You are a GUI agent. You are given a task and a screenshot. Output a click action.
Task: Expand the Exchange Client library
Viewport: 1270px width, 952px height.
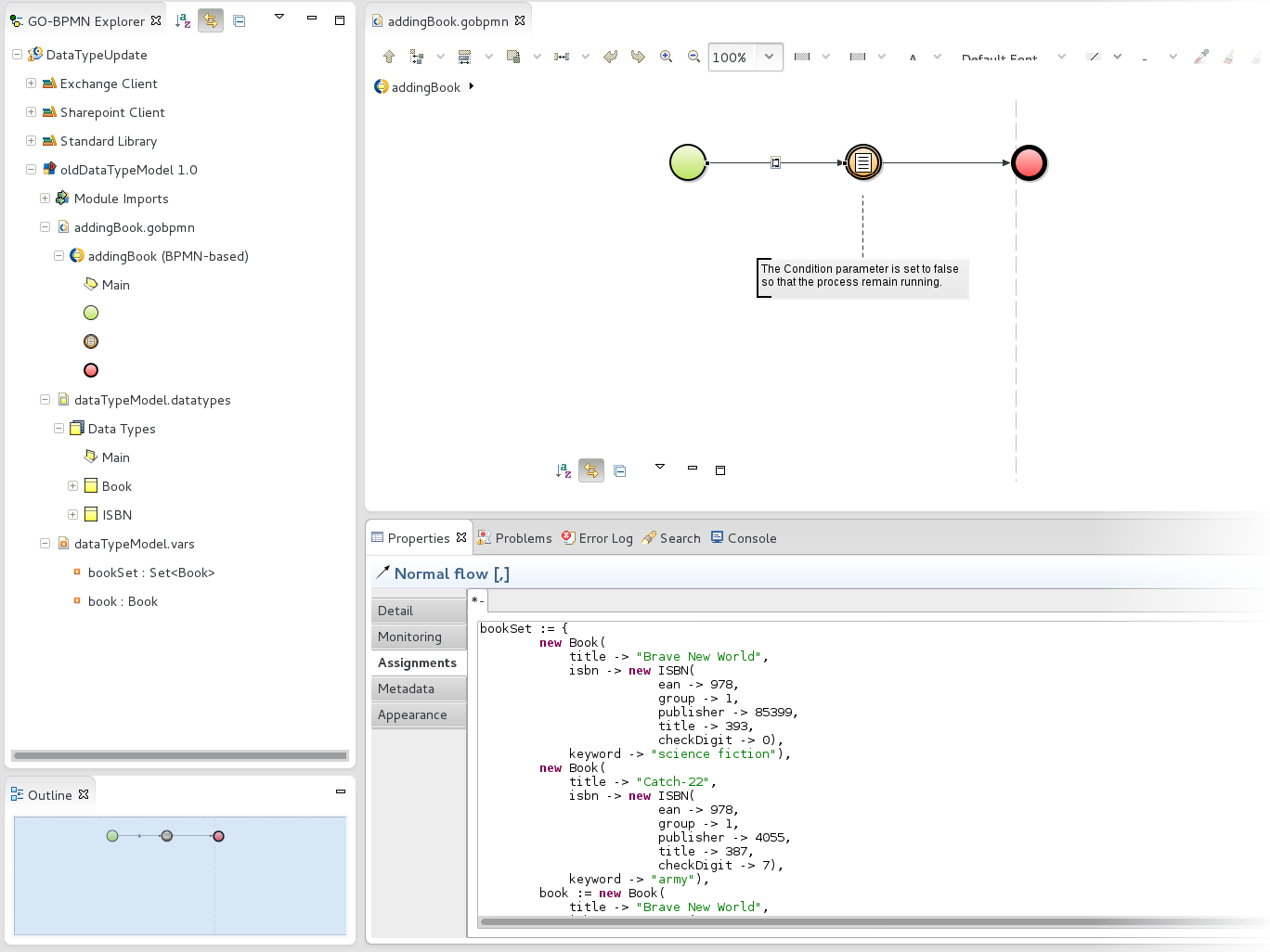click(x=31, y=84)
